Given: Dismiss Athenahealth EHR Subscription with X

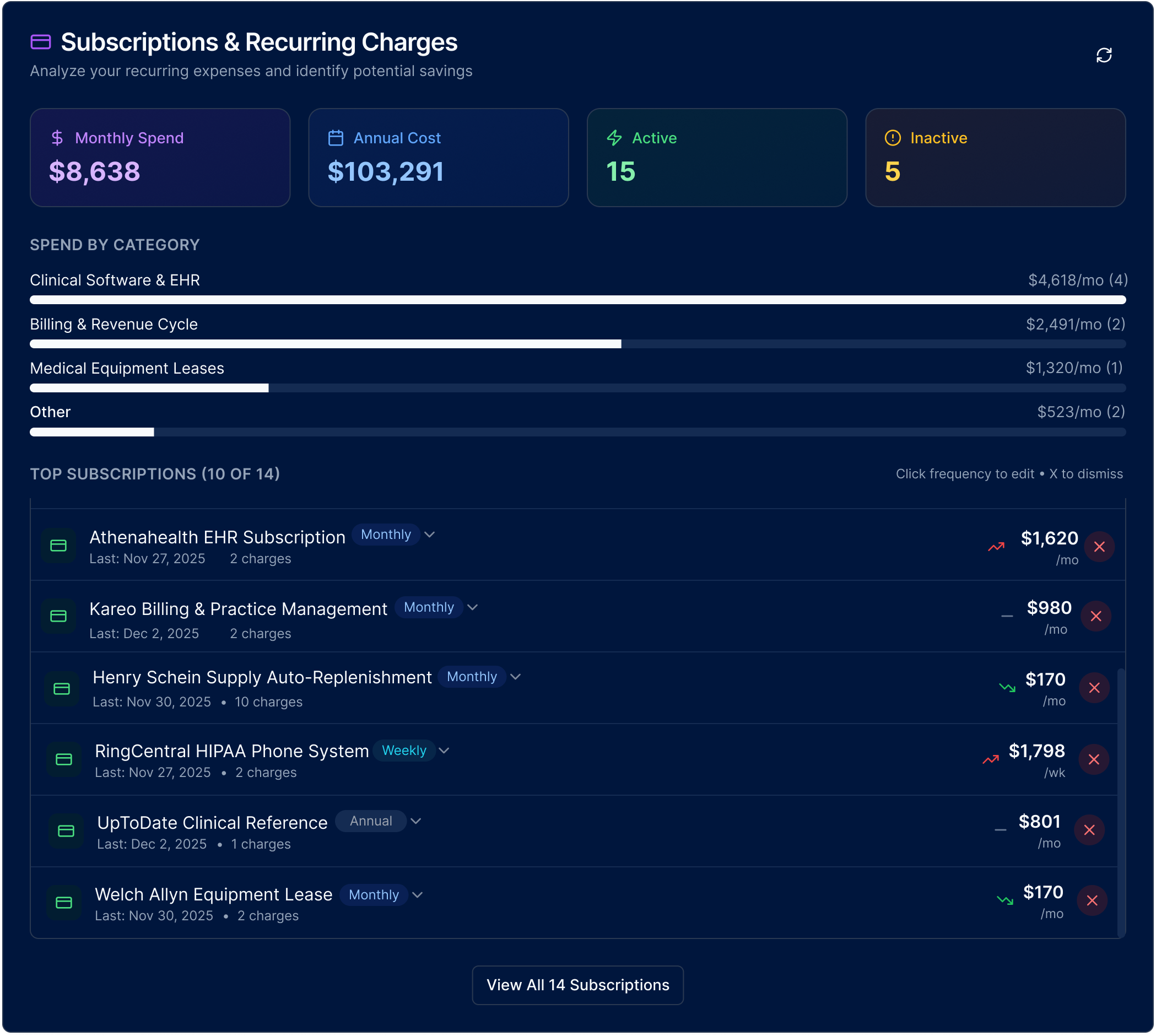Looking at the screenshot, I should tap(1099, 547).
